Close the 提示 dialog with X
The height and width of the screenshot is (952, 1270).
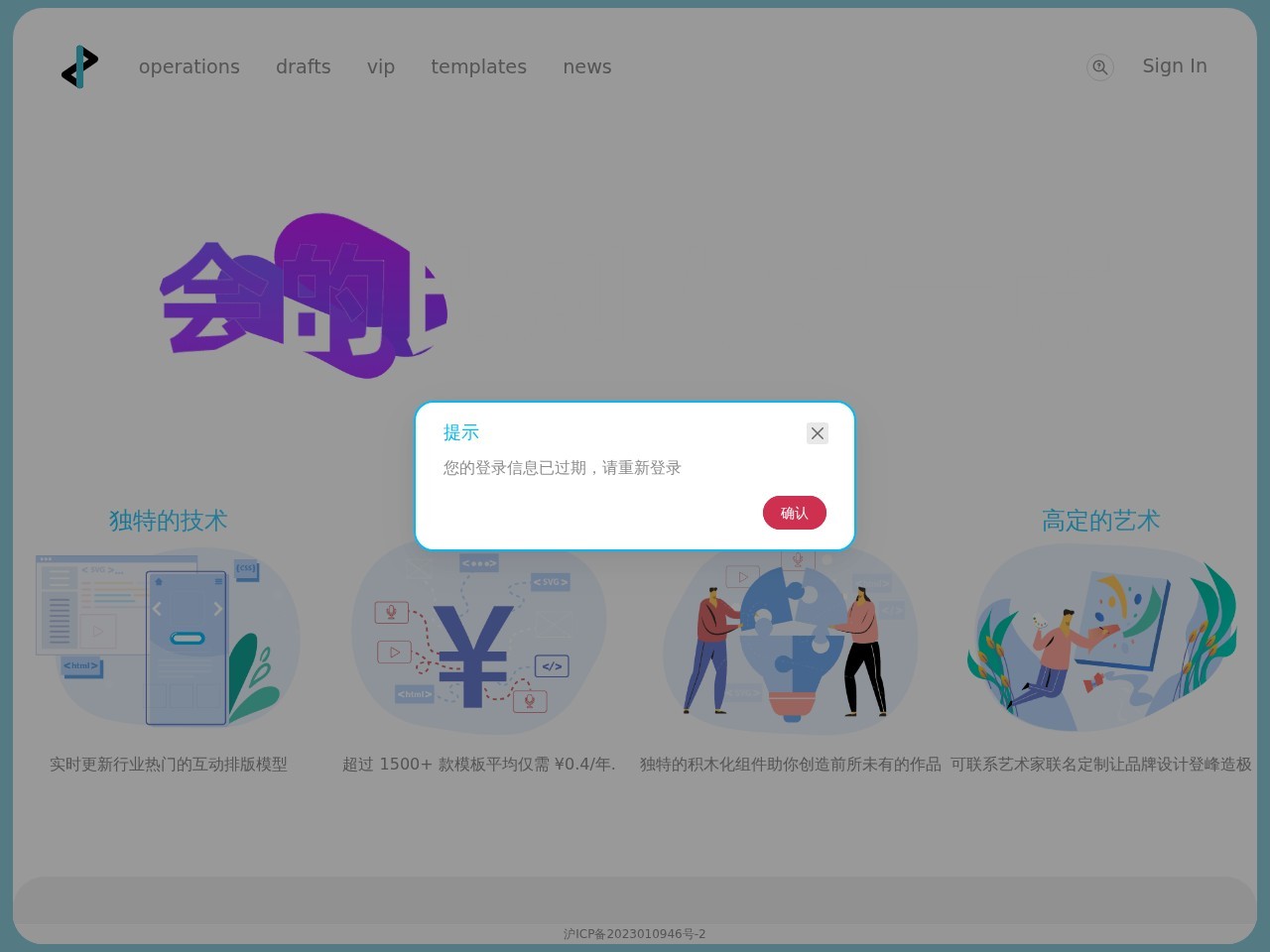[818, 433]
